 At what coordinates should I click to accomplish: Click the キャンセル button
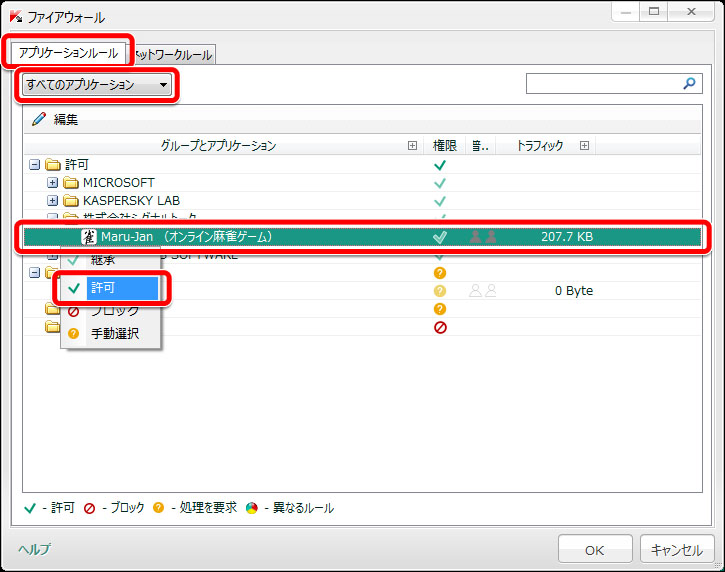coord(677,550)
